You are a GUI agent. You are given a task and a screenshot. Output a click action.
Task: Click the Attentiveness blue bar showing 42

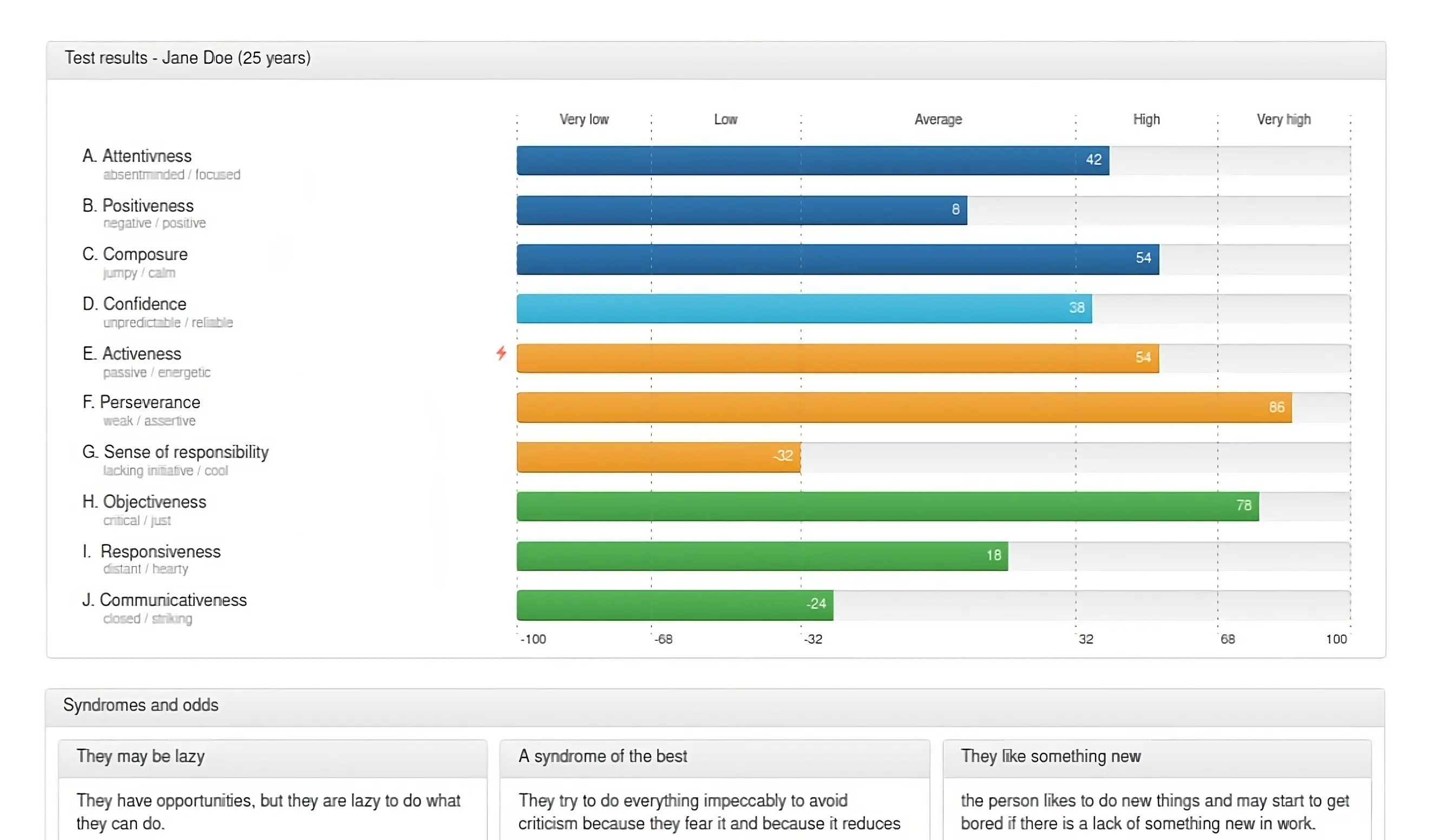click(812, 161)
